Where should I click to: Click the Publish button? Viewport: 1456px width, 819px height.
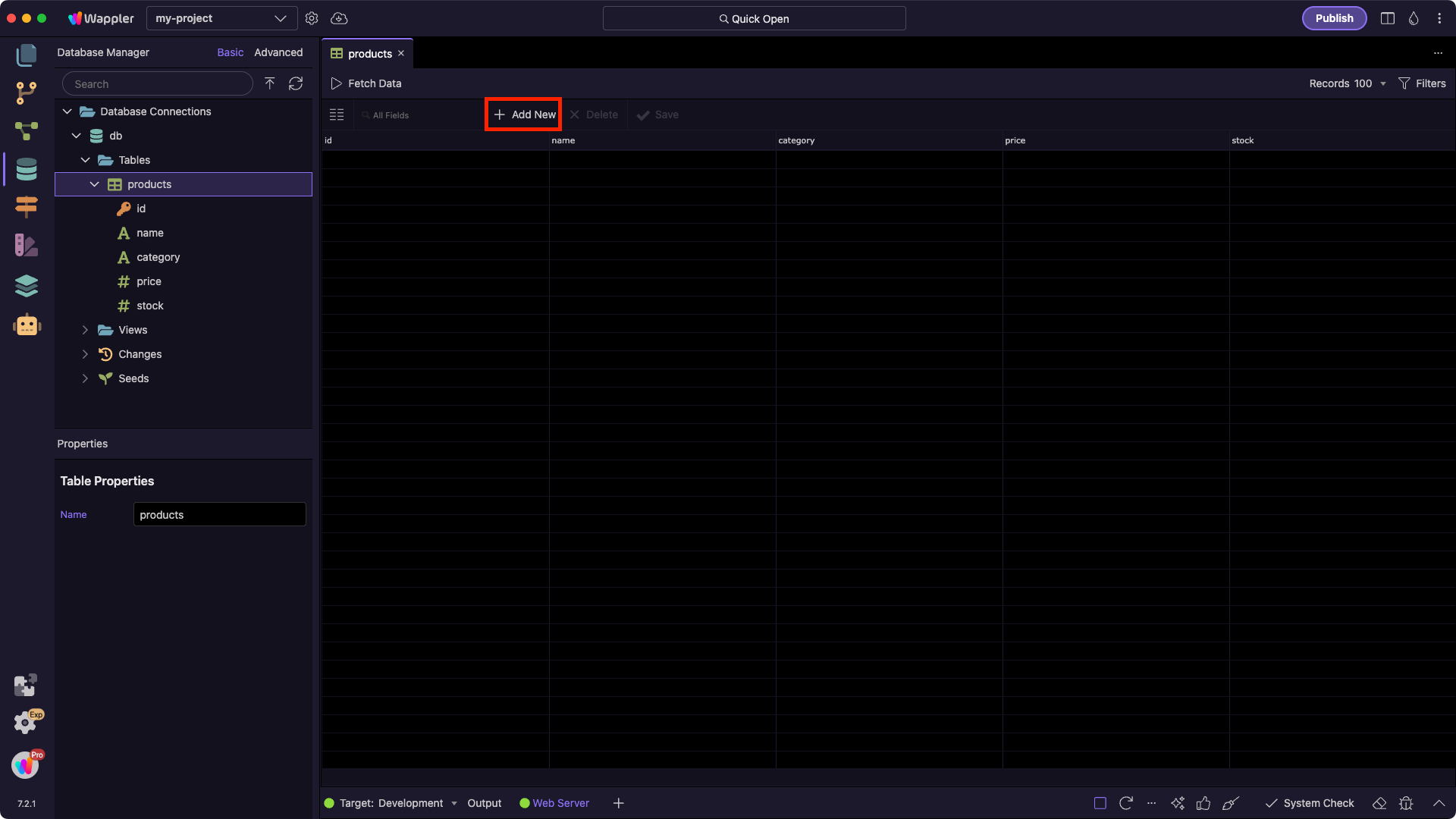[x=1334, y=18]
